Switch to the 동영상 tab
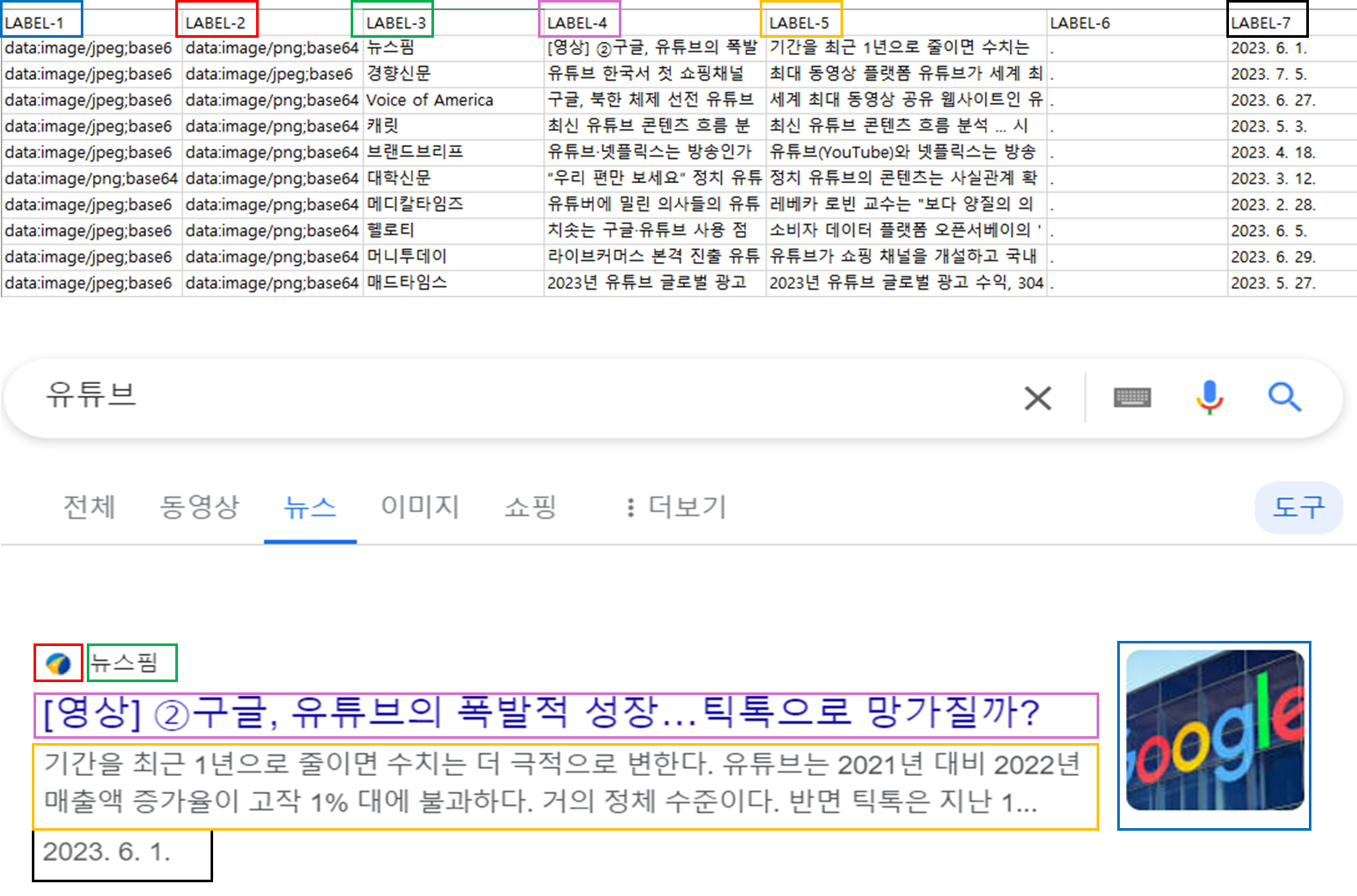Screen dimensions: 1357x896 click(199, 507)
